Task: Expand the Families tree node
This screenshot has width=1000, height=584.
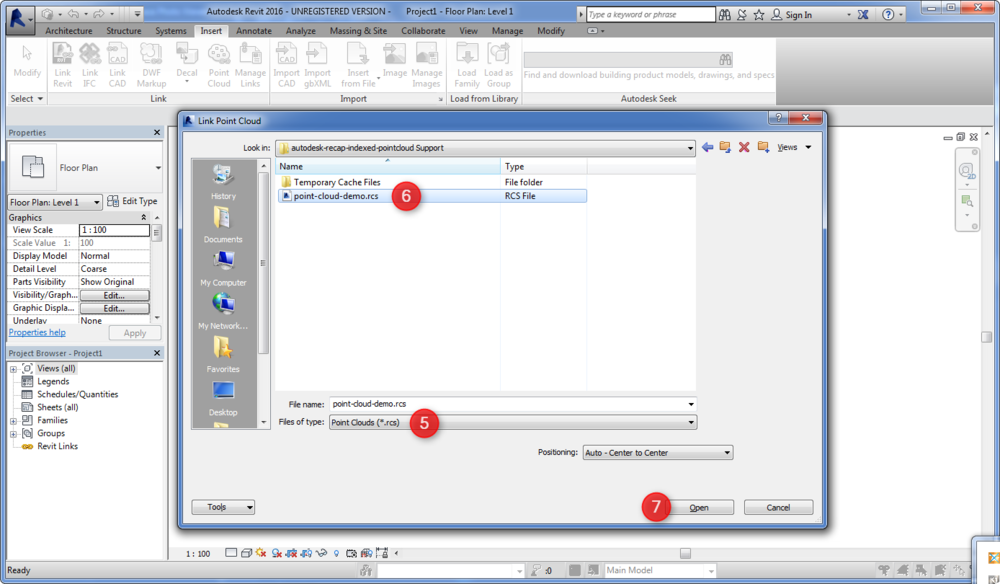Action: click(x=13, y=421)
